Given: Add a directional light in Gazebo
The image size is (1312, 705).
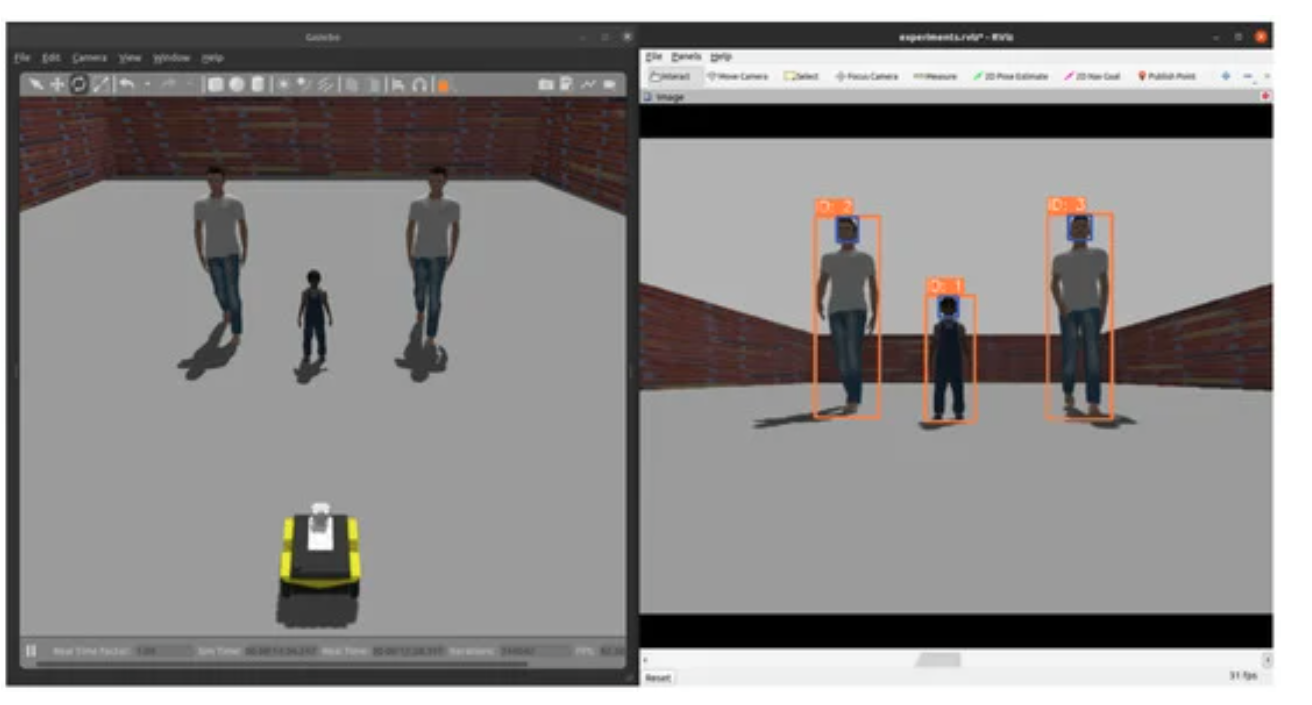Looking at the screenshot, I should (x=325, y=85).
